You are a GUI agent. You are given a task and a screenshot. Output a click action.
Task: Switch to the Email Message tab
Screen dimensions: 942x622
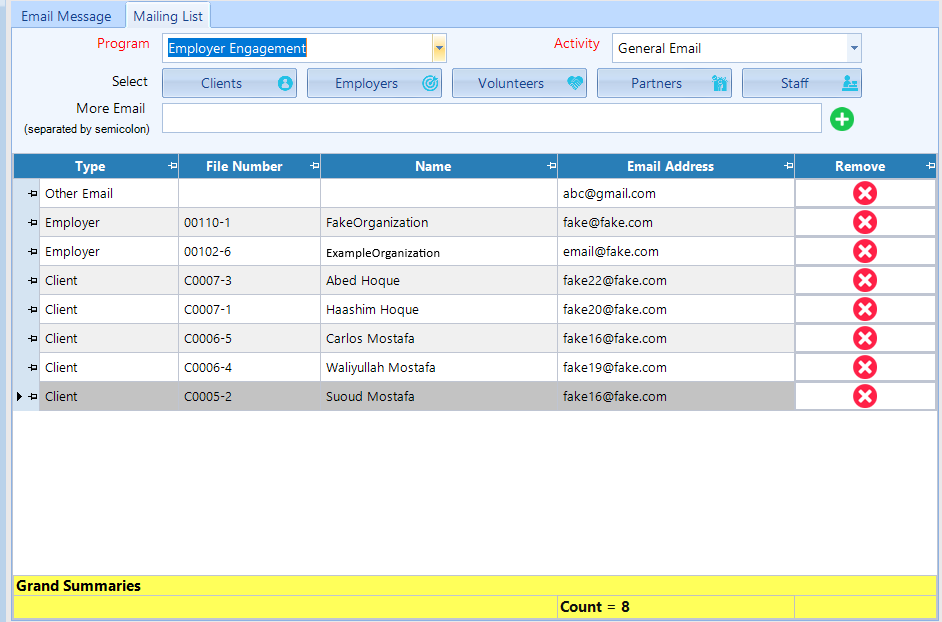pyautogui.click(x=66, y=16)
